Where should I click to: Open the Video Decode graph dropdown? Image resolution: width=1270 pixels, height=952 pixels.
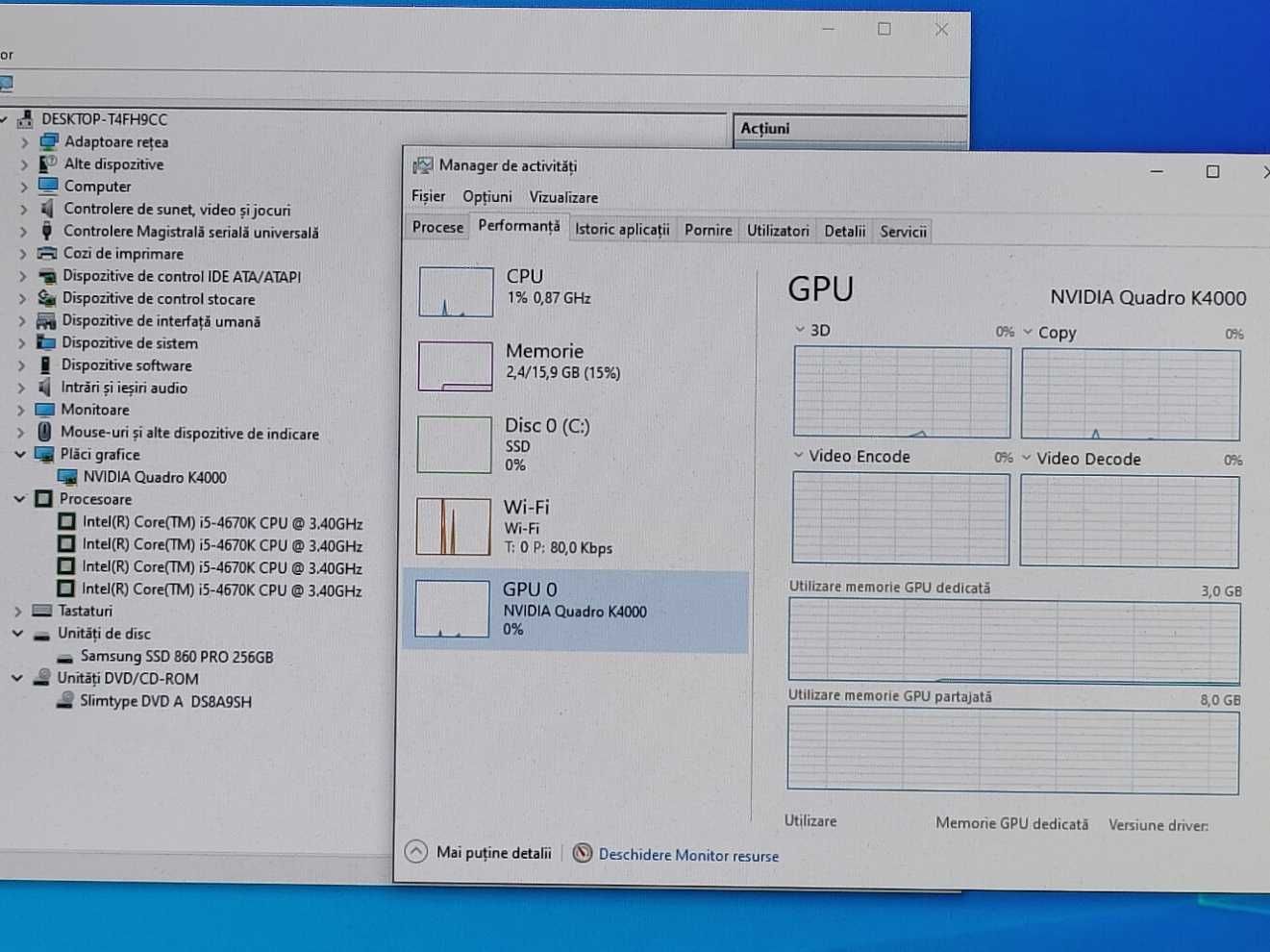click(x=1026, y=458)
